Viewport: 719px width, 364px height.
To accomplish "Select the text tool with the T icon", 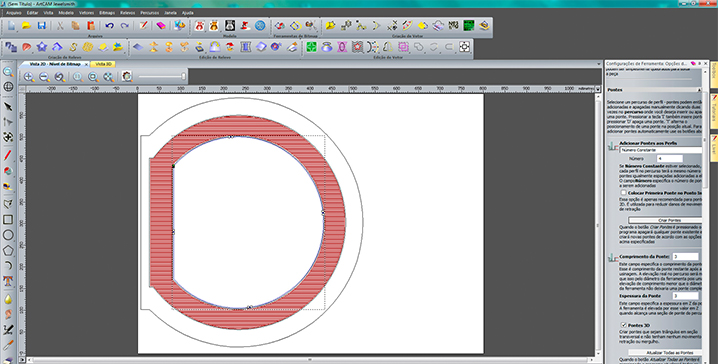I will coord(8,281).
